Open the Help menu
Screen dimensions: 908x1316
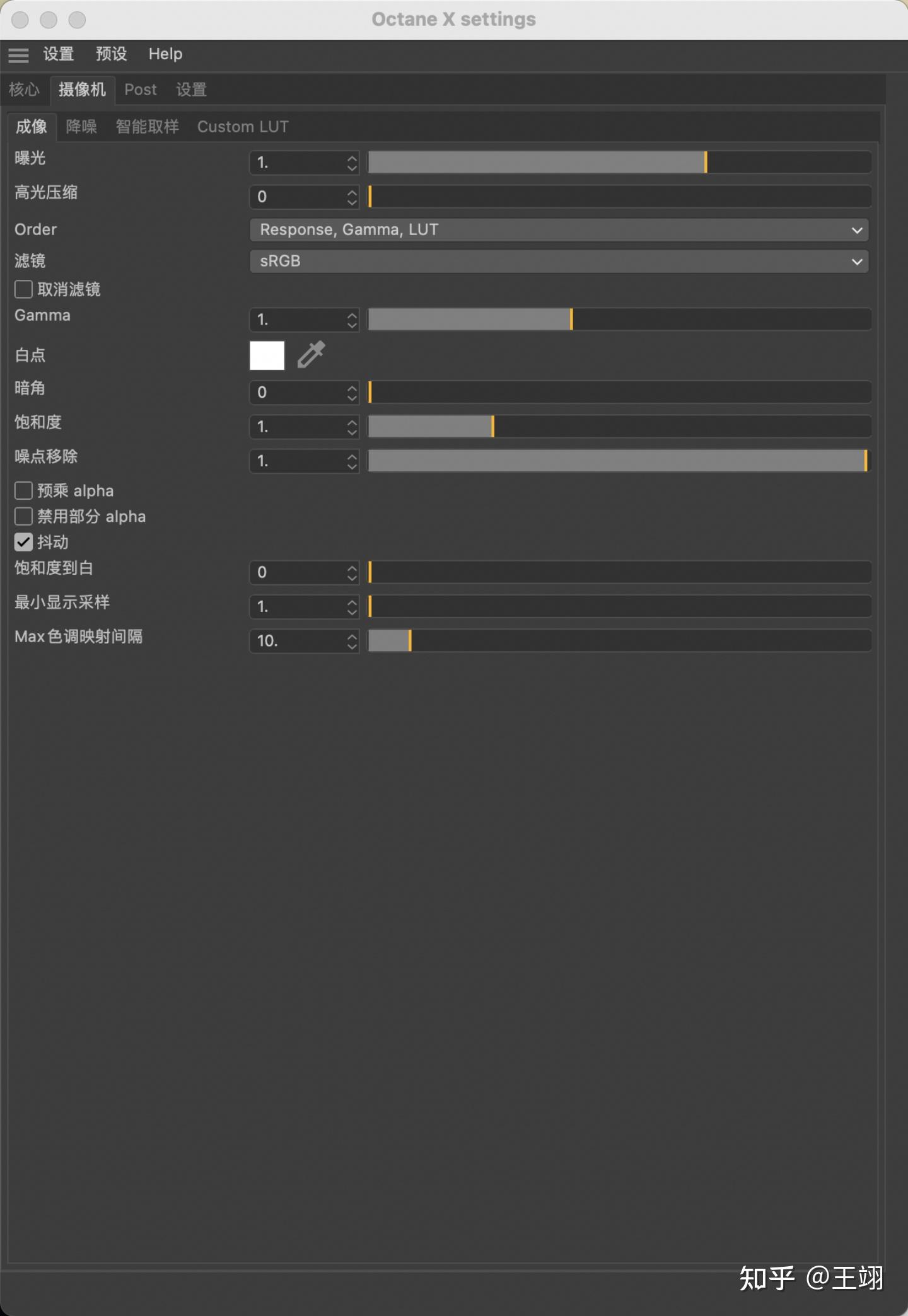165,54
